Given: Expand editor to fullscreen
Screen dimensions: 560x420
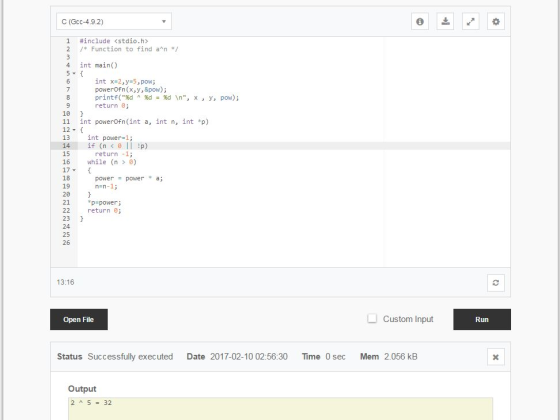Looking at the screenshot, I should click(x=471, y=22).
